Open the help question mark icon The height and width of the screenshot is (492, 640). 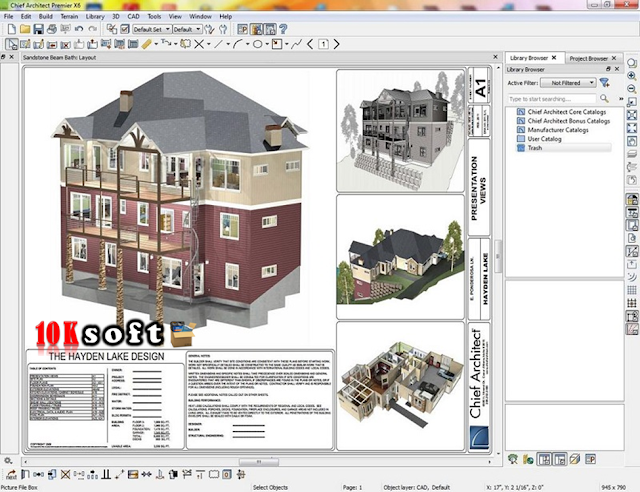[x=283, y=29]
